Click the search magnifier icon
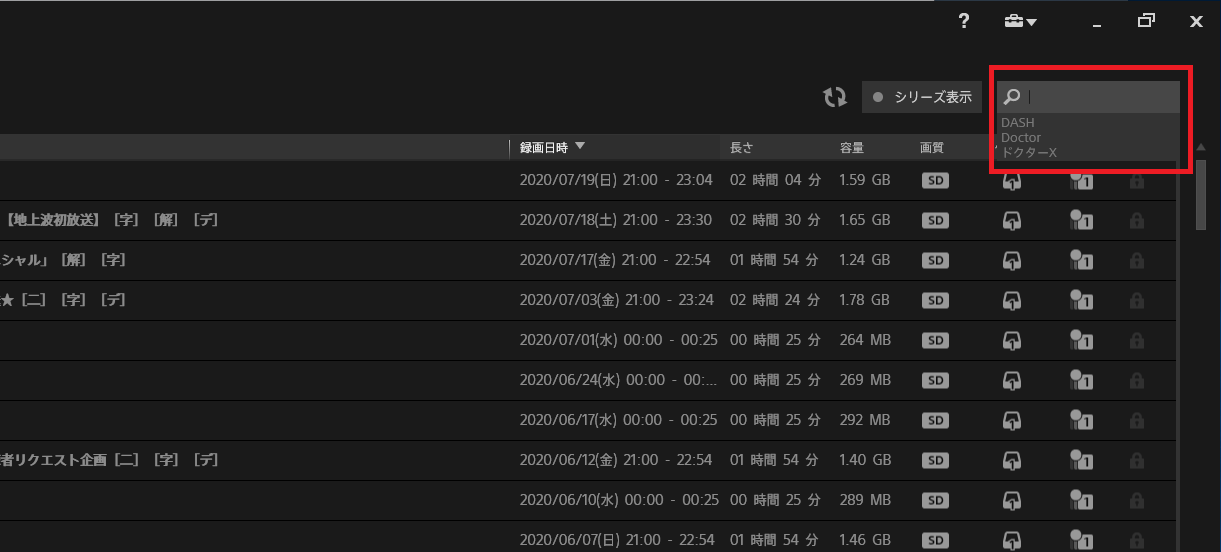Viewport: 1221px width, 552px height. pyautogui.click(x=1011, y=97)
